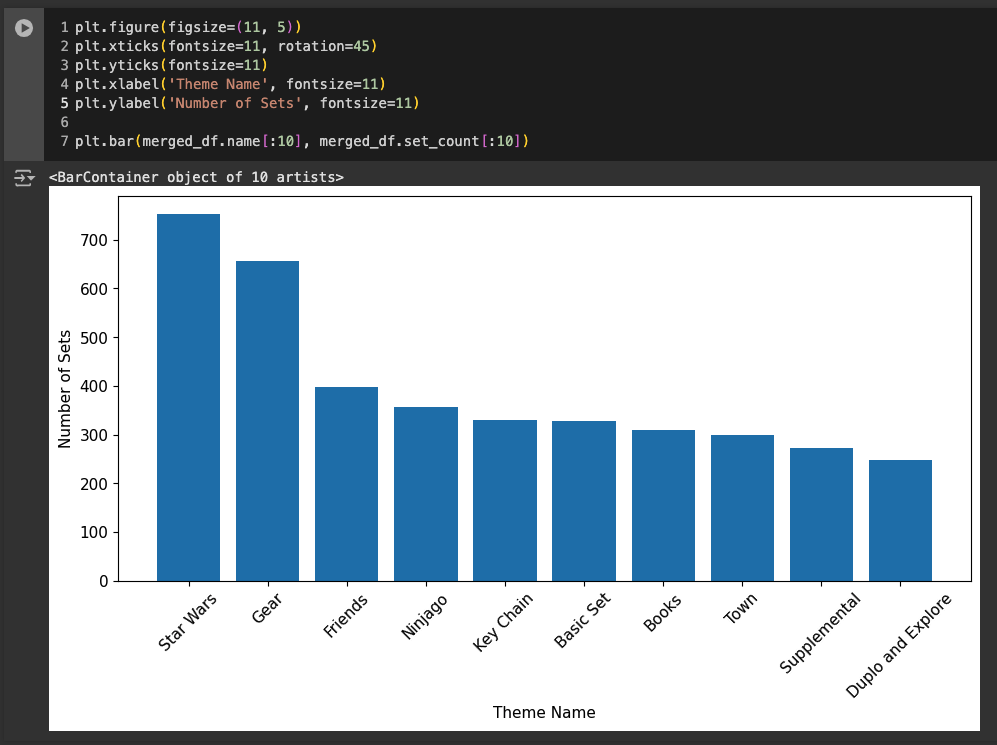
Task: Click the BarContainer output text
Action: click(x=196, y=177)
